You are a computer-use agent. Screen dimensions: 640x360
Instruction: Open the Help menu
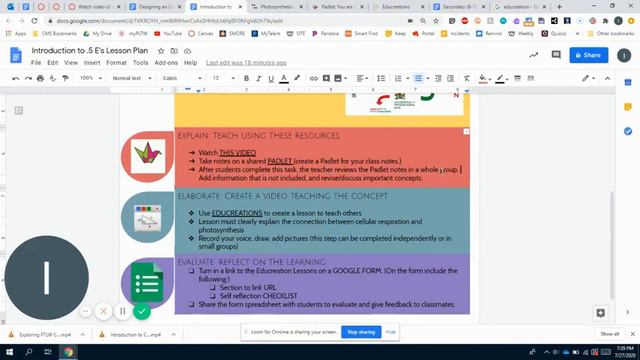[x=190, y=63]
